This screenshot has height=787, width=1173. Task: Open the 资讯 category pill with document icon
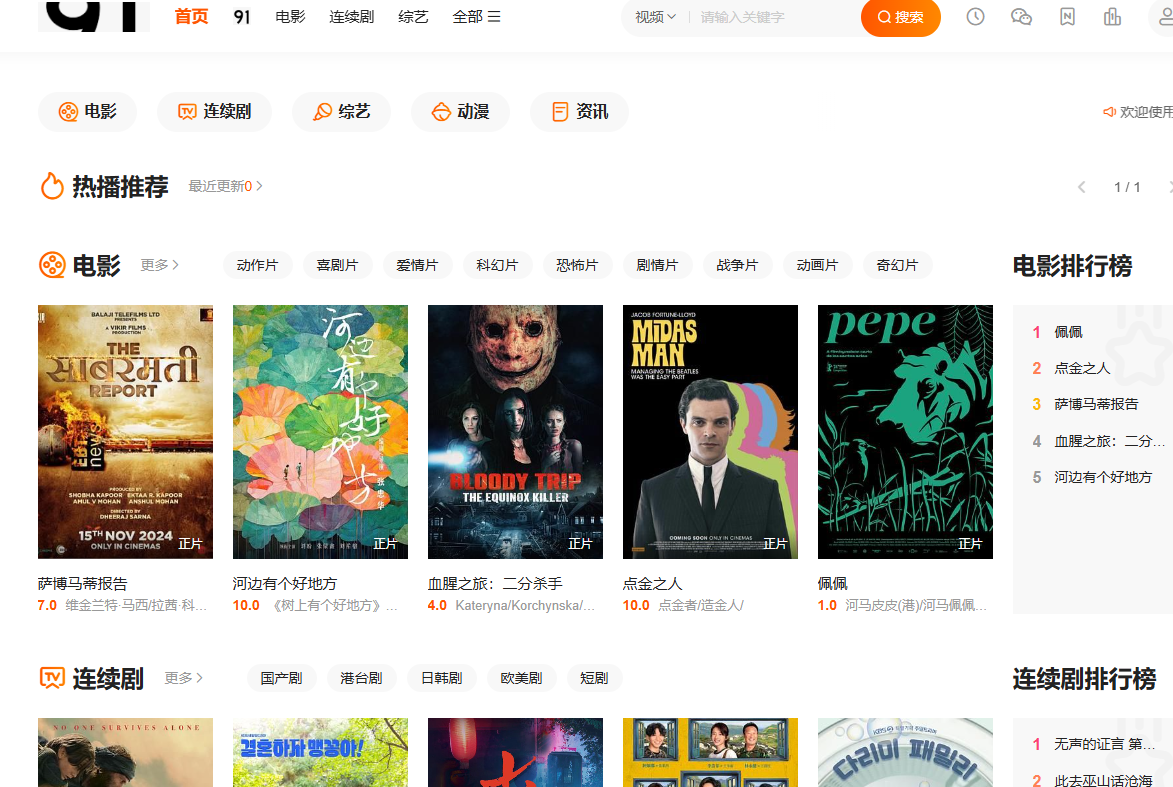coord(580,112)
